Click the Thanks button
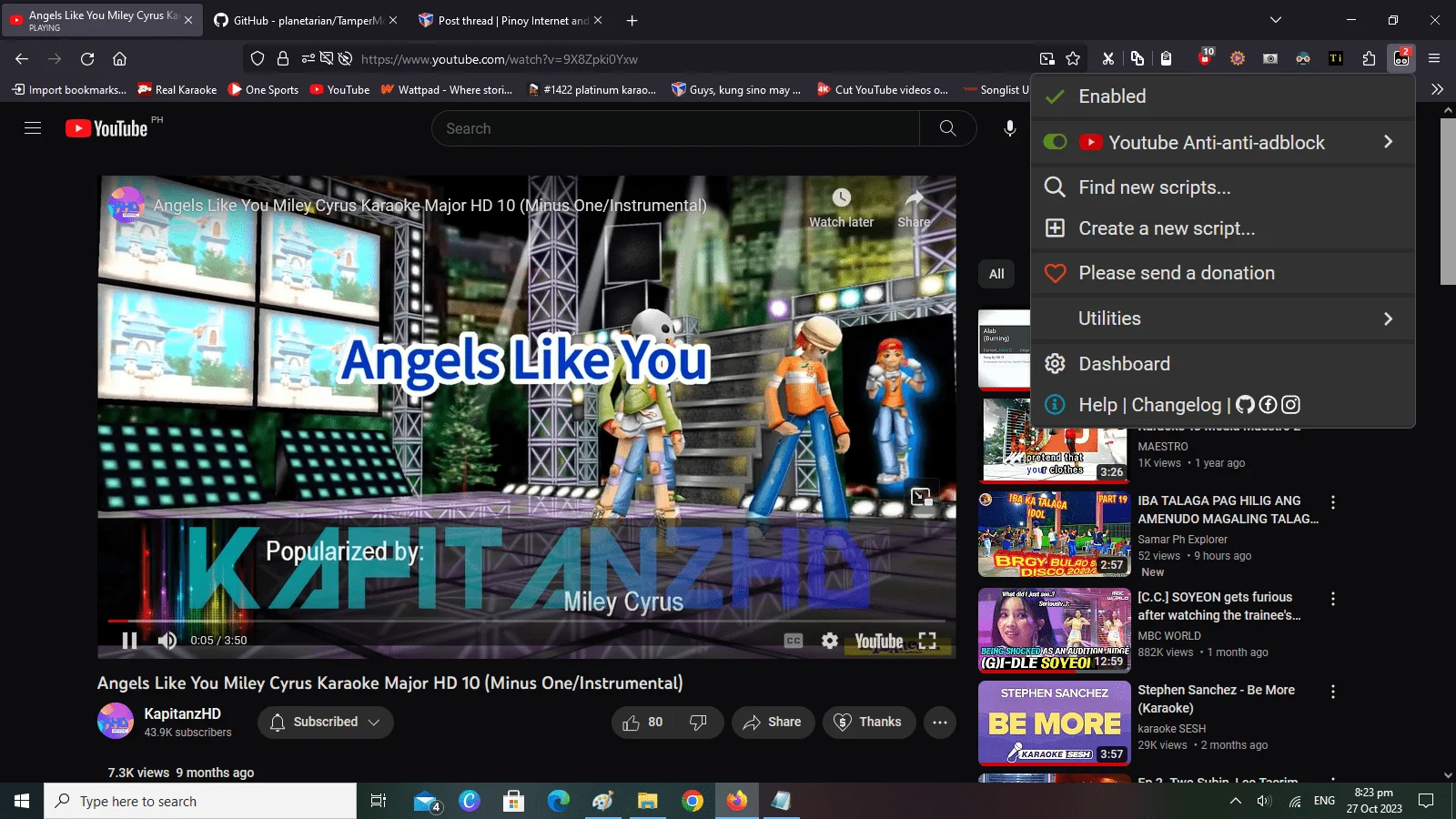The height and width of the screenshot is (819, 1456). pyautogui.click(x=869, y=722)
